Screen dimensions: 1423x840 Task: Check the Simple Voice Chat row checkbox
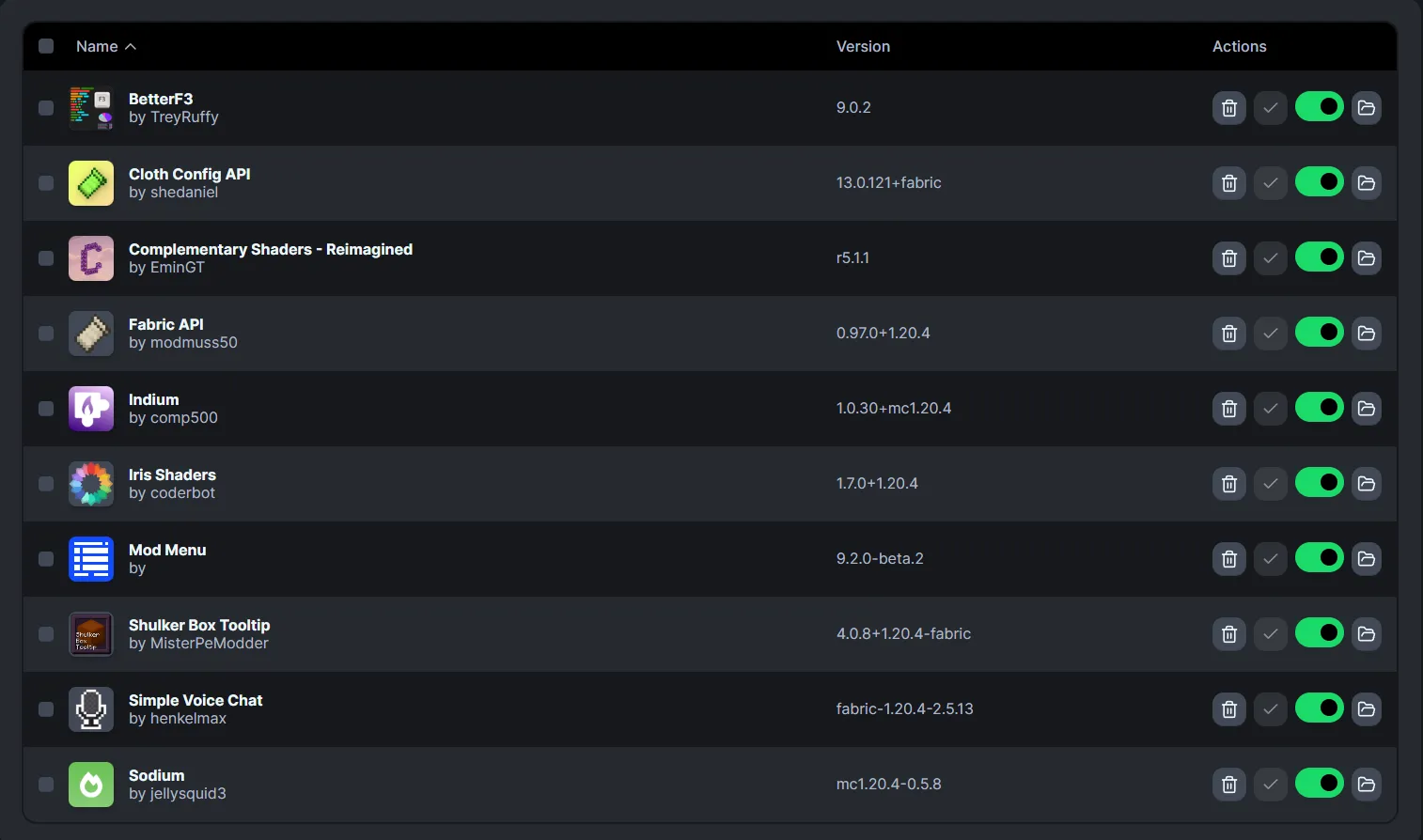pos(46,709)
